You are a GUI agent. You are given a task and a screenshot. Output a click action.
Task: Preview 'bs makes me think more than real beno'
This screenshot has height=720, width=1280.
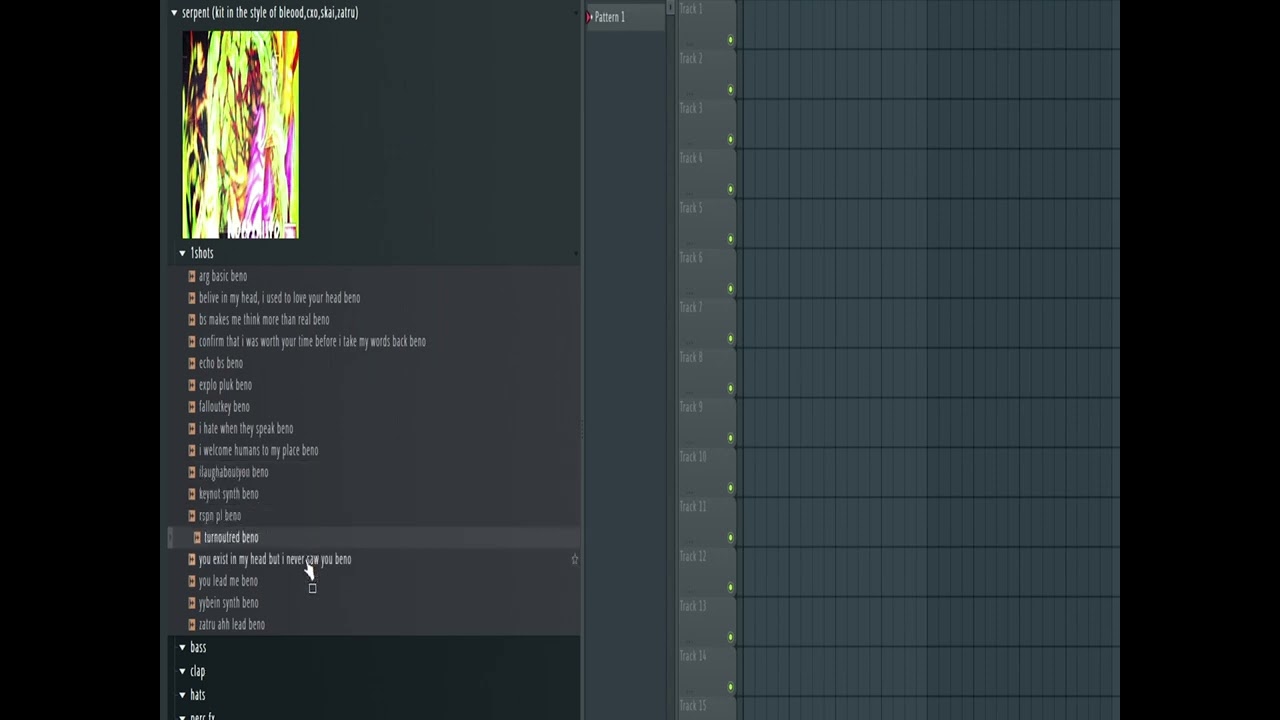coord(264,320)
